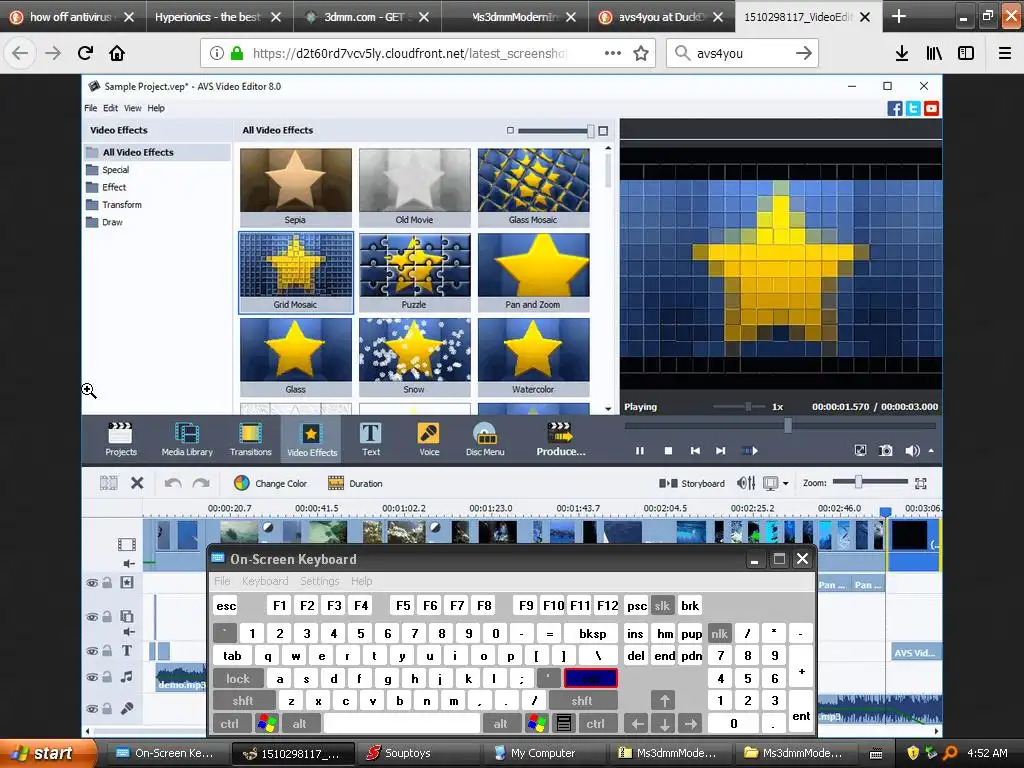This screenshot has width=1024, height=768.
Task: Delete the selected timeline item (X icon)
Action: click(x=137, y=483)
